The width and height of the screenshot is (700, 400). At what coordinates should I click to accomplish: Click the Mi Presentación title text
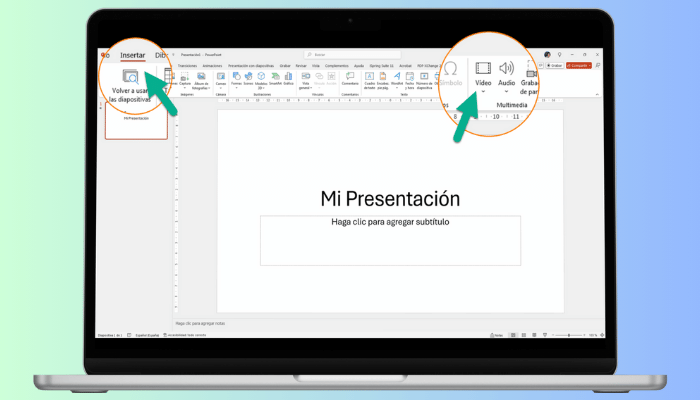tap(390, 199)
